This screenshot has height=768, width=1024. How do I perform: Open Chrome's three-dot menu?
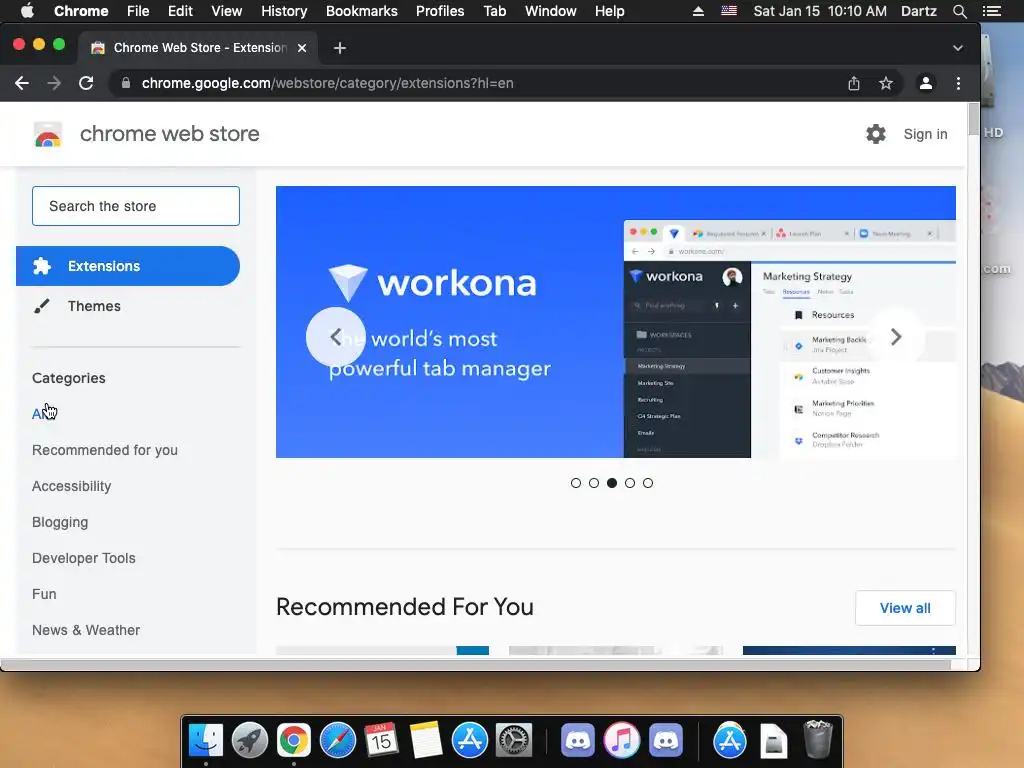(x=958, y=83)
